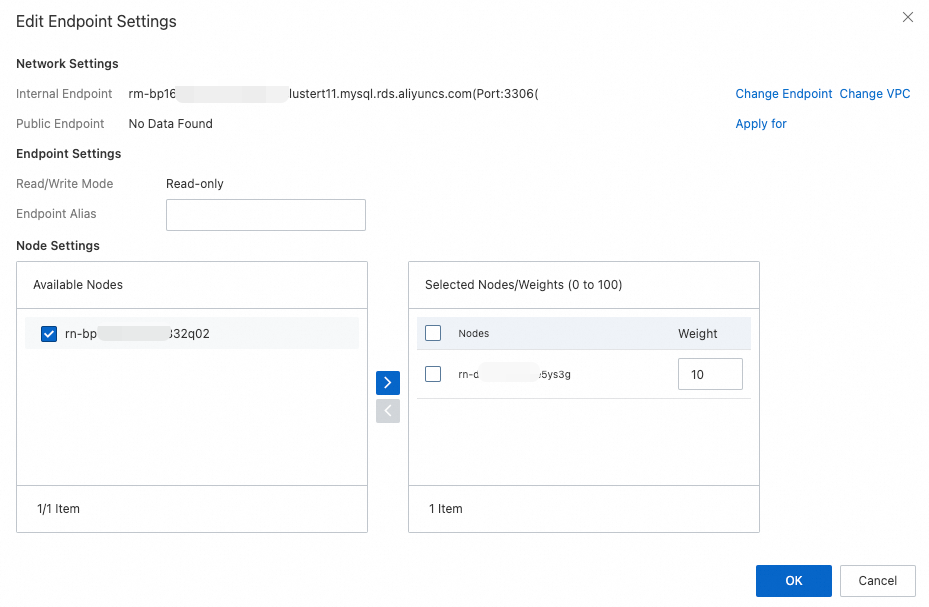
Task: Focus the Endpoint Alias text field
Action: click(265, 215)
